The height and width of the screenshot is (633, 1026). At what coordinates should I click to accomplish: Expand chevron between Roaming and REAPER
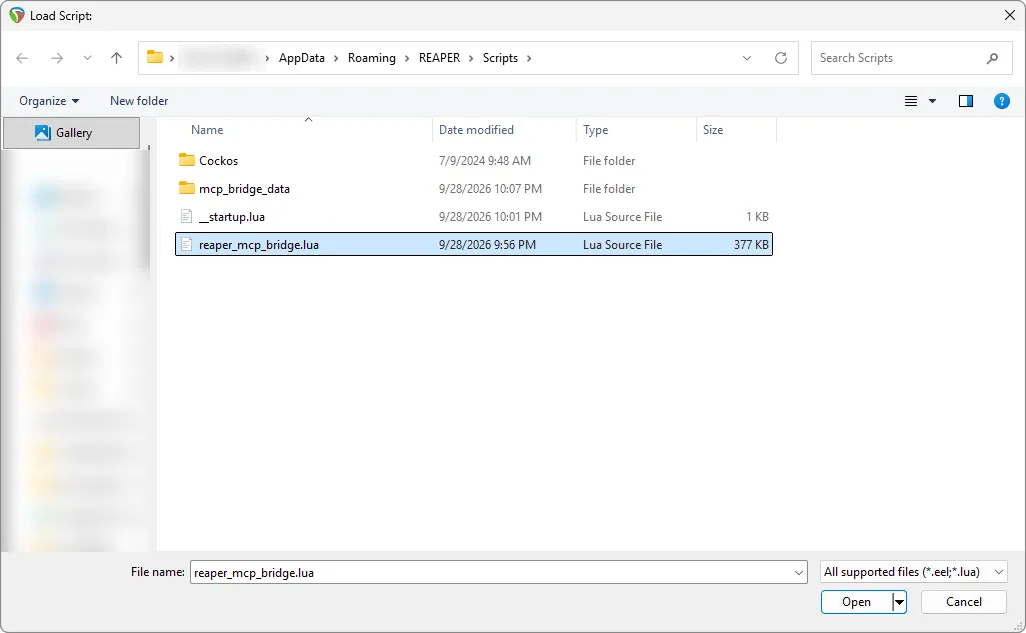[x=407, y=58]
